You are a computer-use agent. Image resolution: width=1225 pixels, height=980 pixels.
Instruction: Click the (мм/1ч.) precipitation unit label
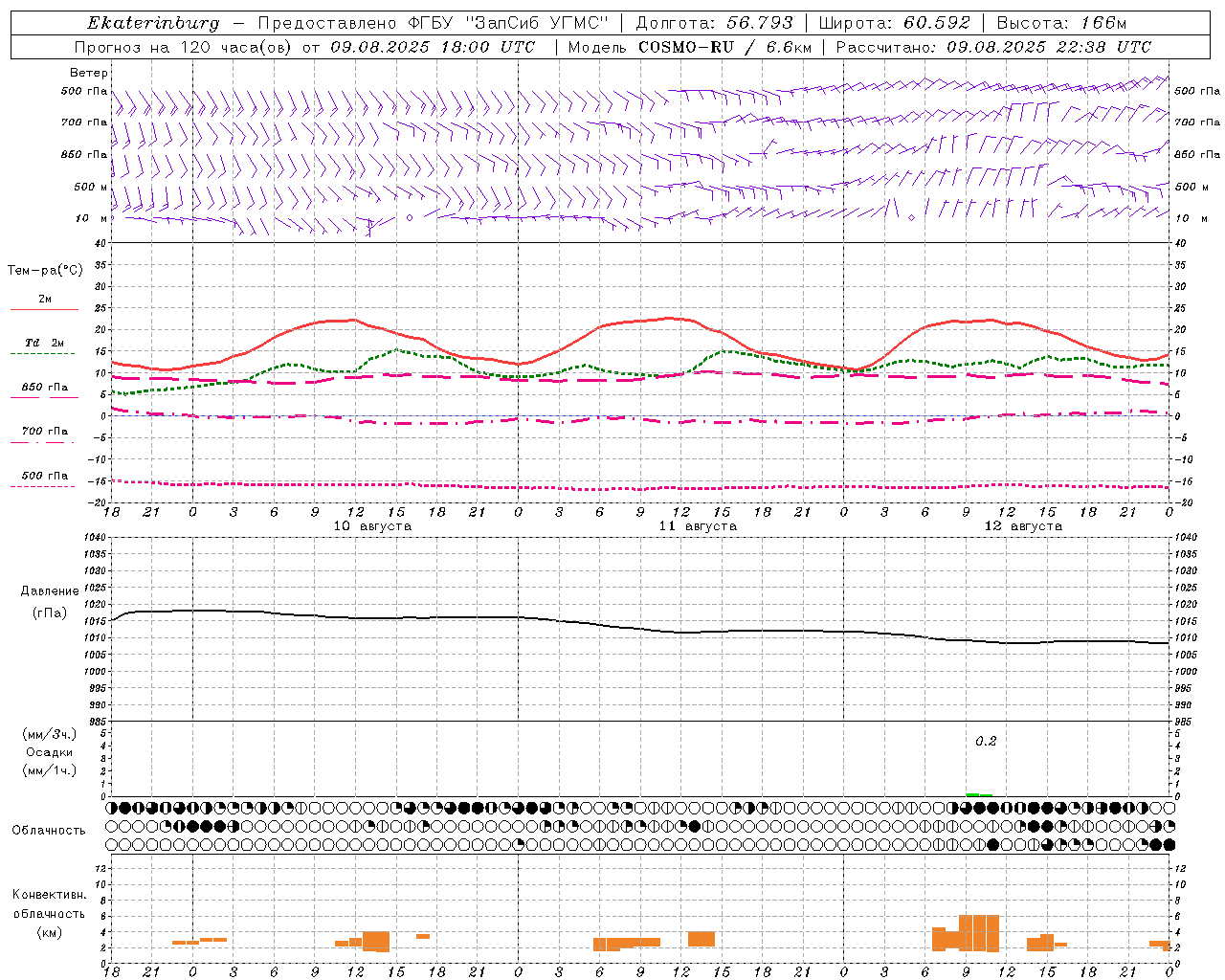(50, 770)
